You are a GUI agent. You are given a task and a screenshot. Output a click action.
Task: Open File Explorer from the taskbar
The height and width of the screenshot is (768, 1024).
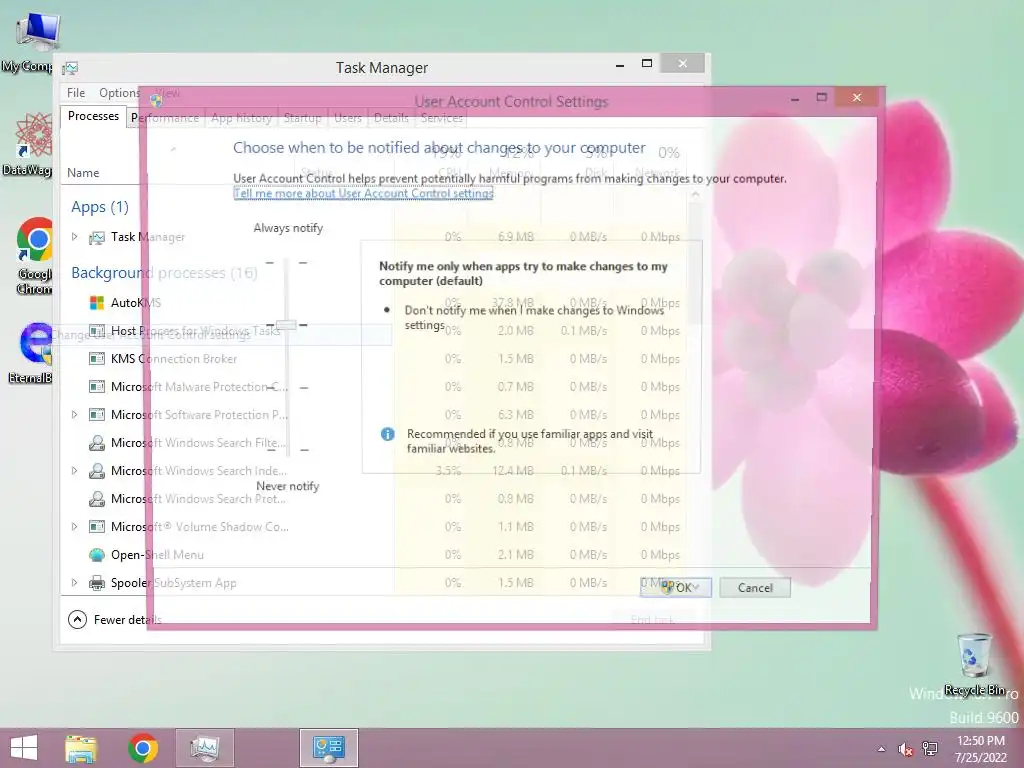(81, 748)
